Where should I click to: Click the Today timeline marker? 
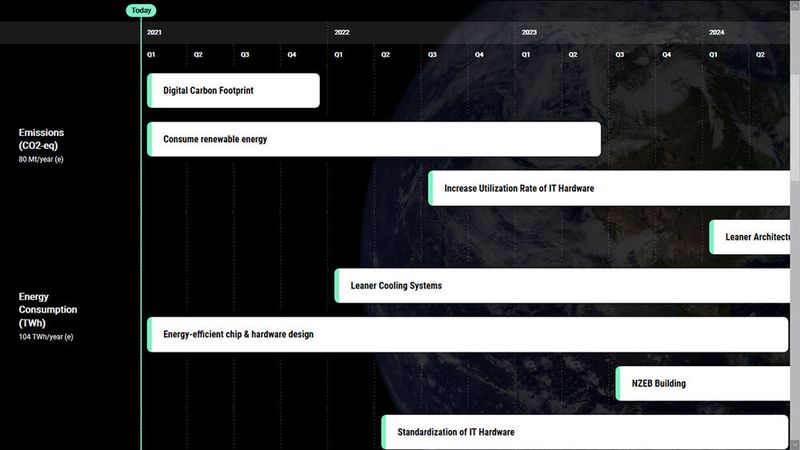tap(141, 10)
